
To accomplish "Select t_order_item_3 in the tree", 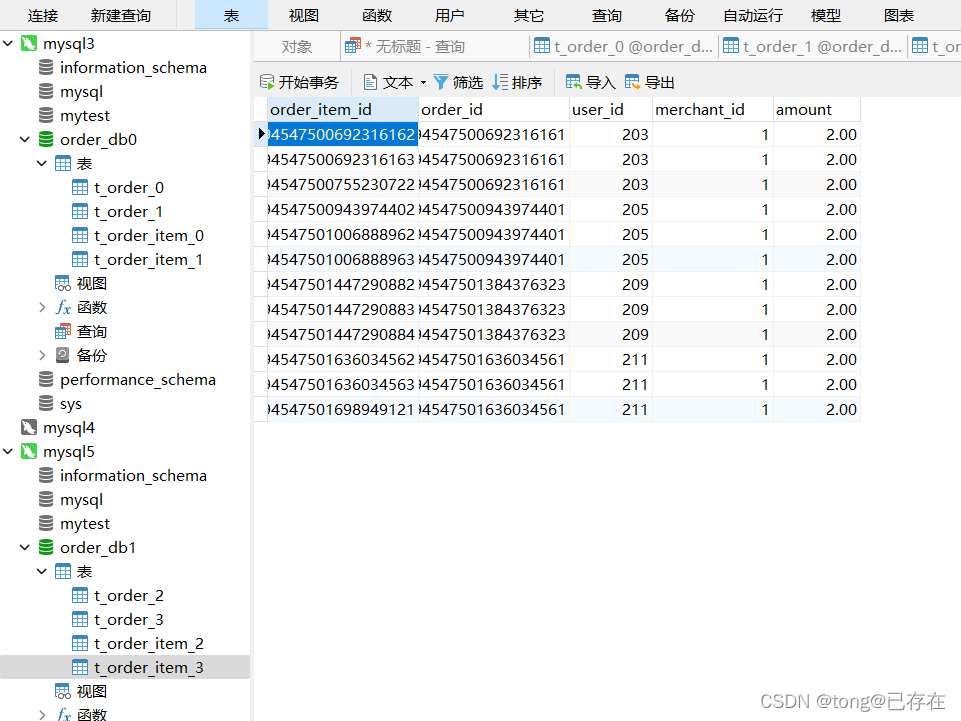I will pyautogui.click(x=125, y=668).
